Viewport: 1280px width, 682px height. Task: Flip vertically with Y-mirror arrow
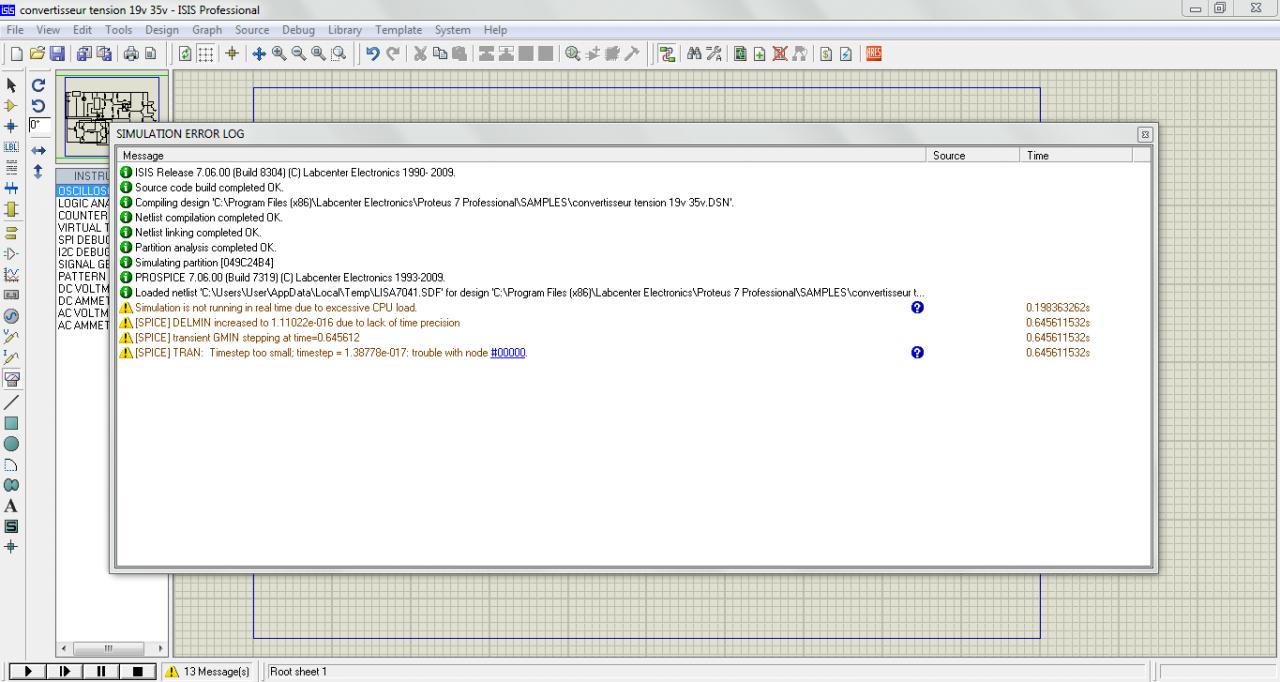click(x=39, y=171)
